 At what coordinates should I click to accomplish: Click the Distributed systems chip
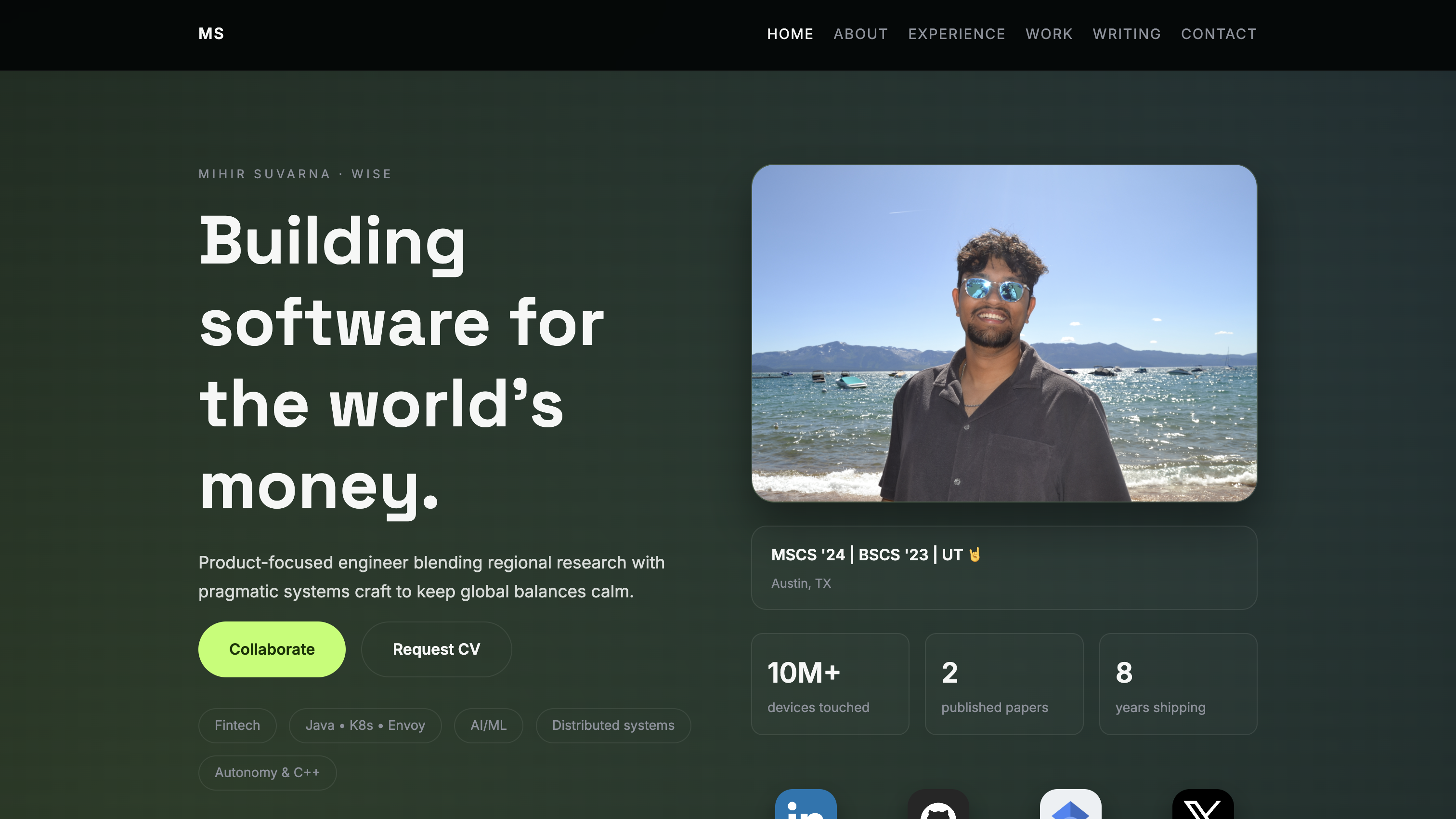pyautogui.click(x=613, y=725)
